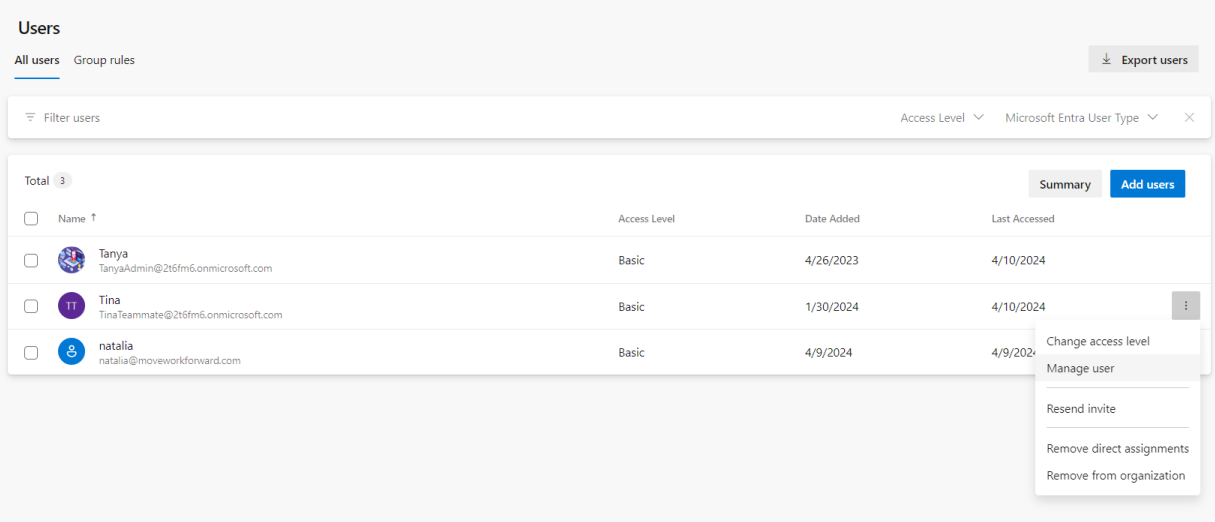Click natalia's blue avatar icon
This screenshot has height=522, width=1215.
71,352
